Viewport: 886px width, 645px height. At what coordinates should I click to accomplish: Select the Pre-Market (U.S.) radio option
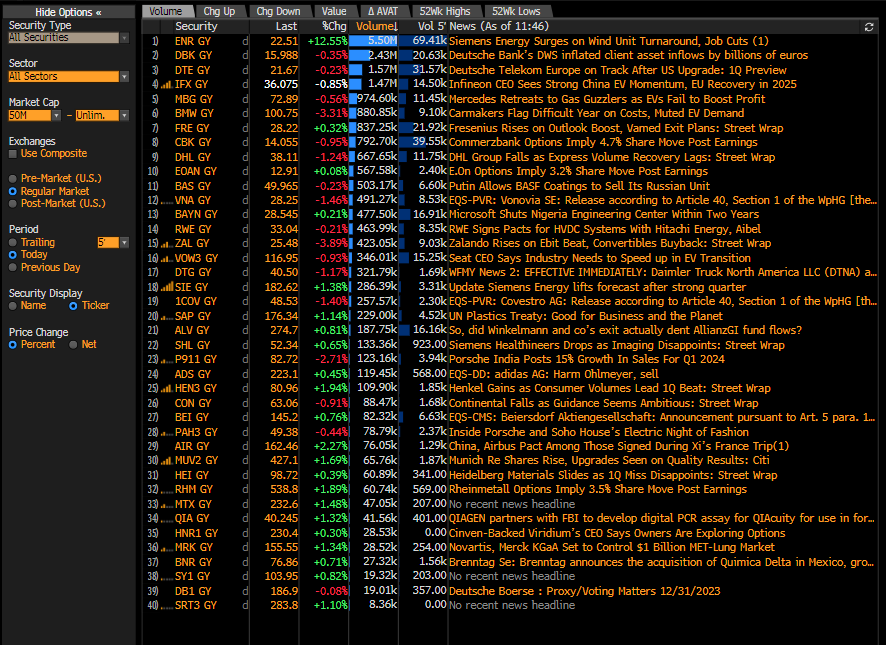click(13, 178)
